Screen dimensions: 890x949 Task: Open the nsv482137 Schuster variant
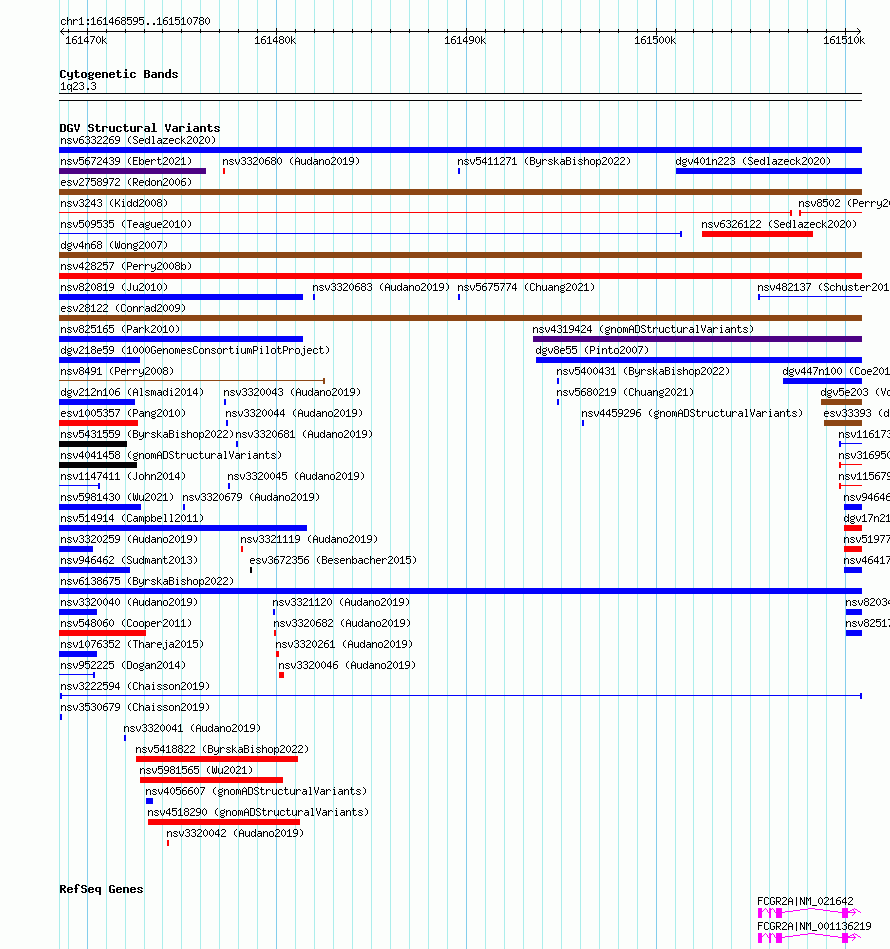pyautogui.click(x=823, y=287)
